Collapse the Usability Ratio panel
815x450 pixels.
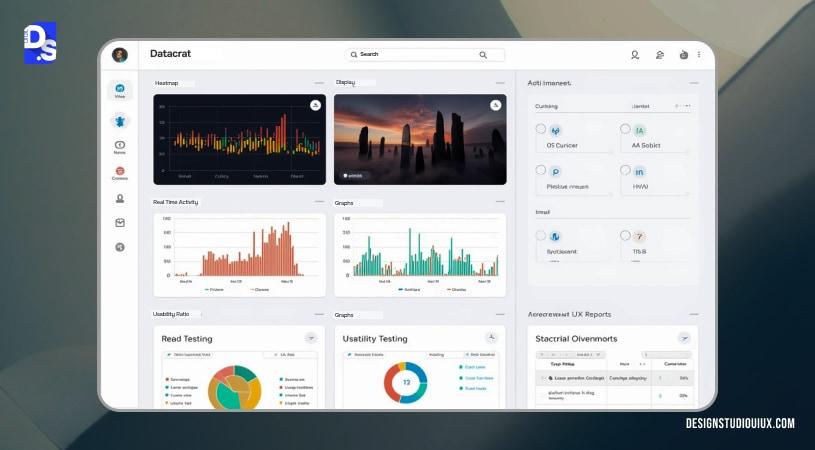pos(319,314)
